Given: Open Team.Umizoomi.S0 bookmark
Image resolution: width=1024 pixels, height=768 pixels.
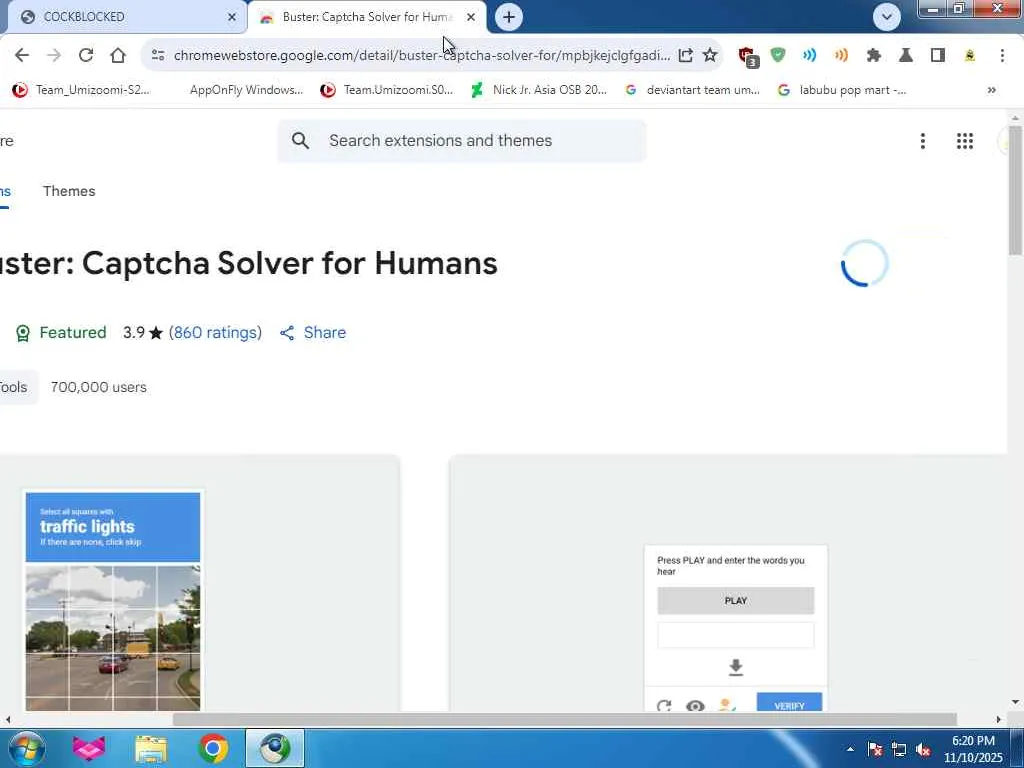Looking at the screenshot, I should tap(387, 90).
